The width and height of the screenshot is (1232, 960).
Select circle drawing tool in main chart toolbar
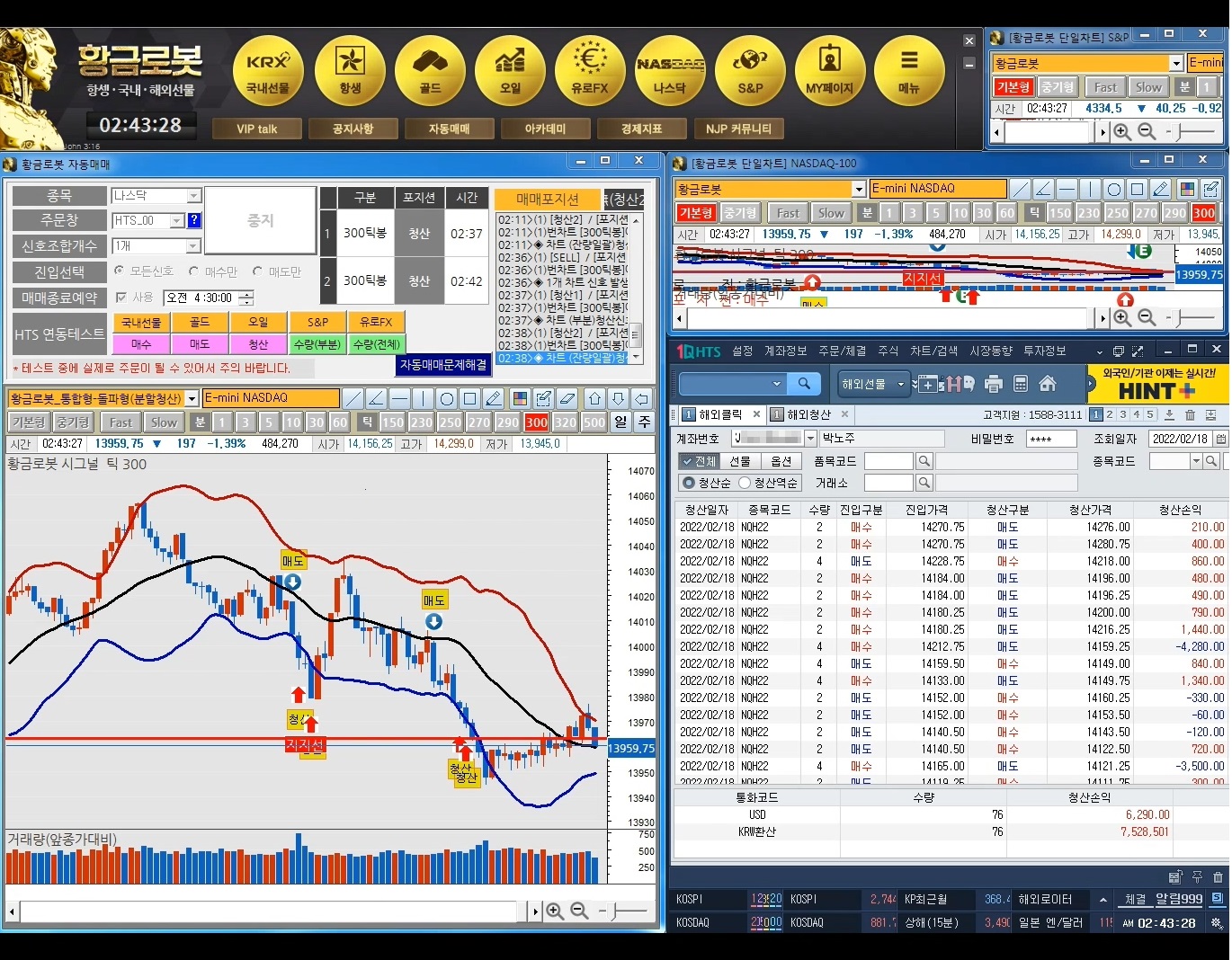pos(447,398)
